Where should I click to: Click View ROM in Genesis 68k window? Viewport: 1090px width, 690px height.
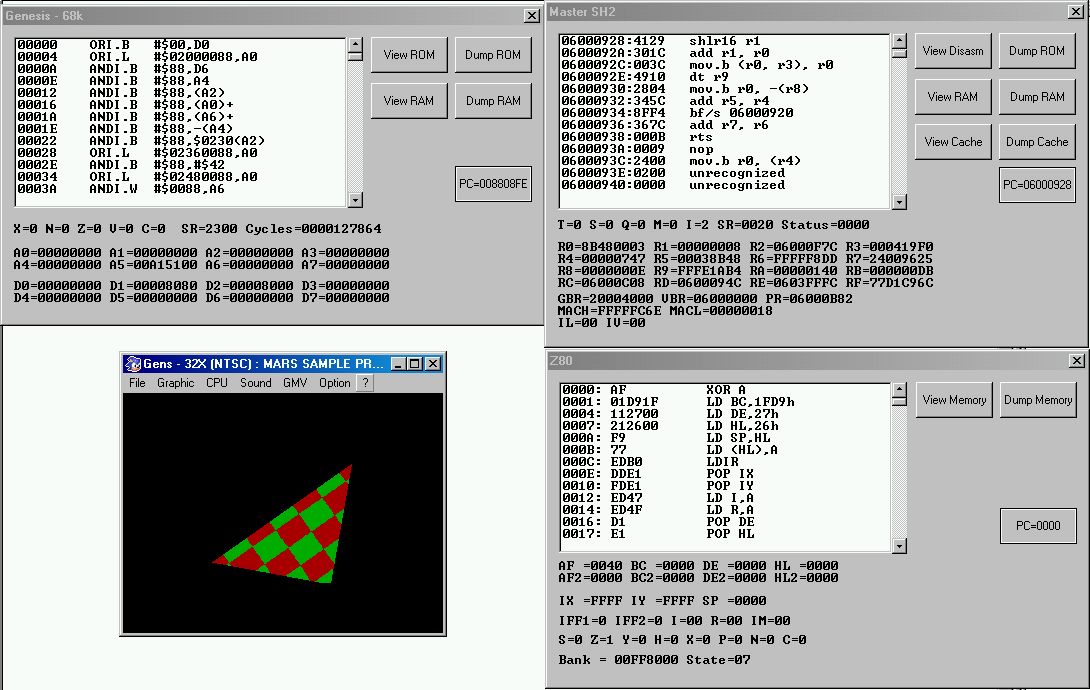[409, 55]
